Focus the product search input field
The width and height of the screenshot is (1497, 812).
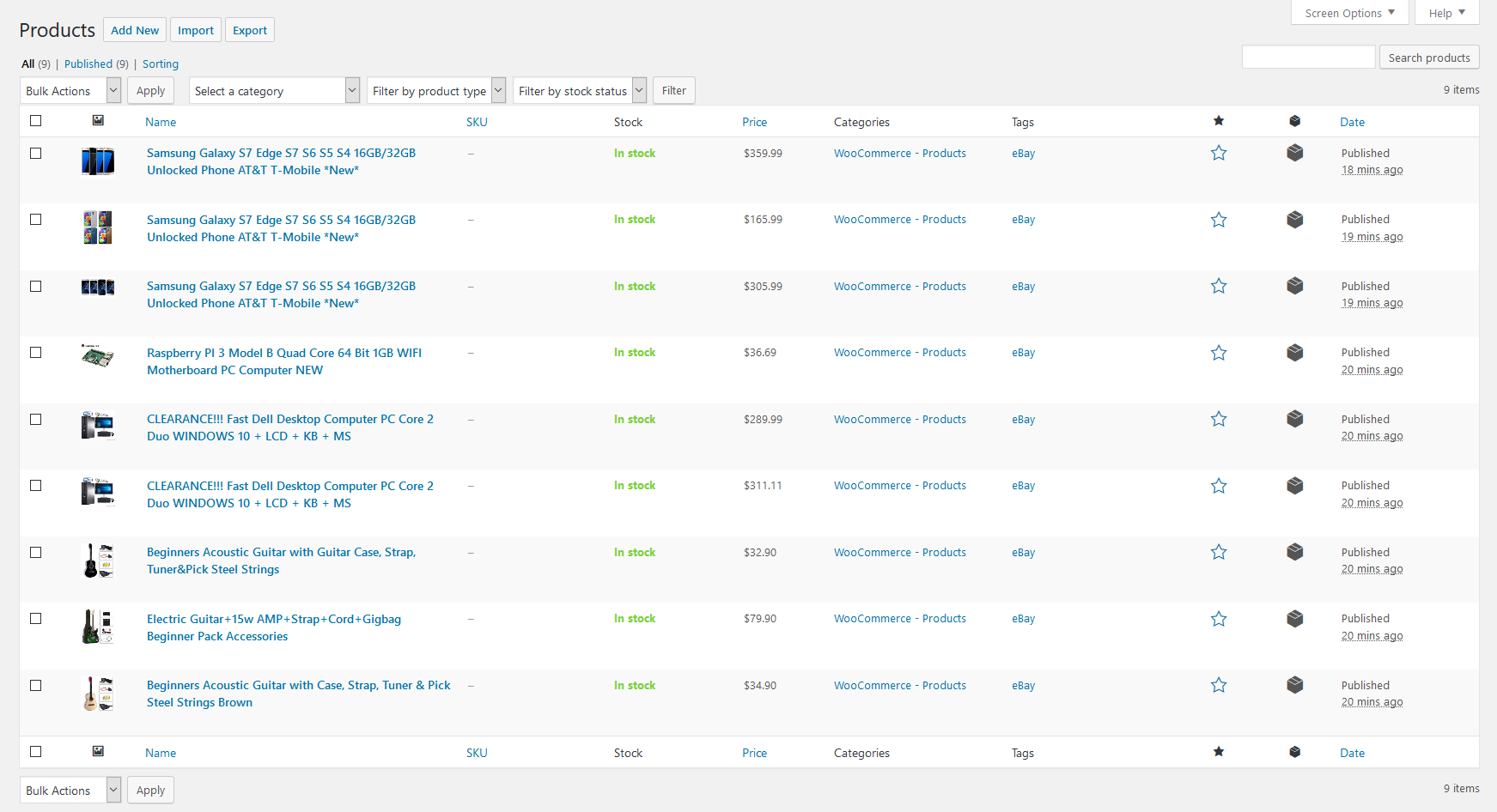1308,58
